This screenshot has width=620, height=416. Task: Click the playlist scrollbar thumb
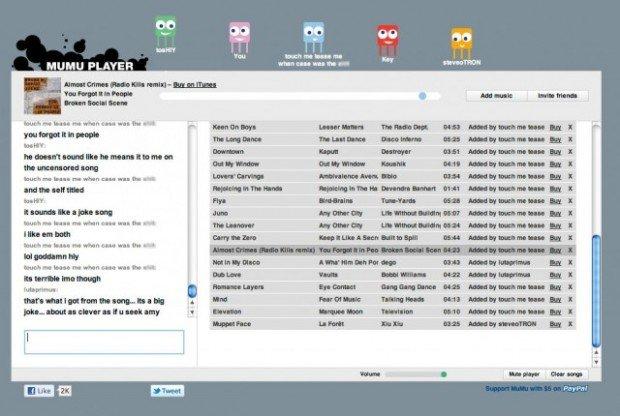(596, 291)
